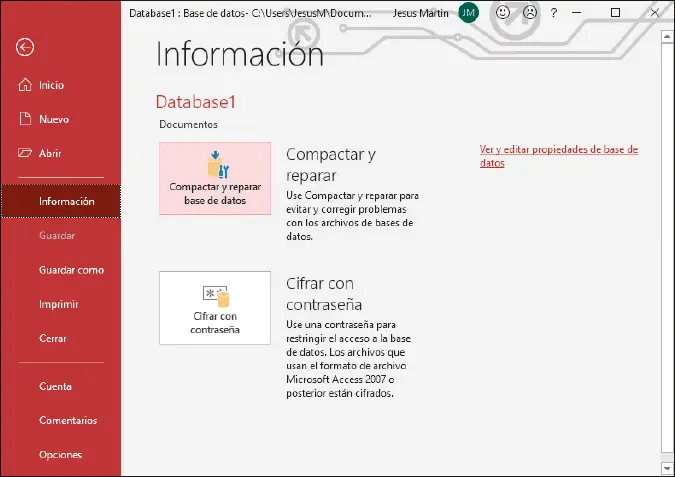This screenshot has height=477, width=675.
Task: Open help with the question mark icon
Action: pyautogui.click(x=554, y=13)
